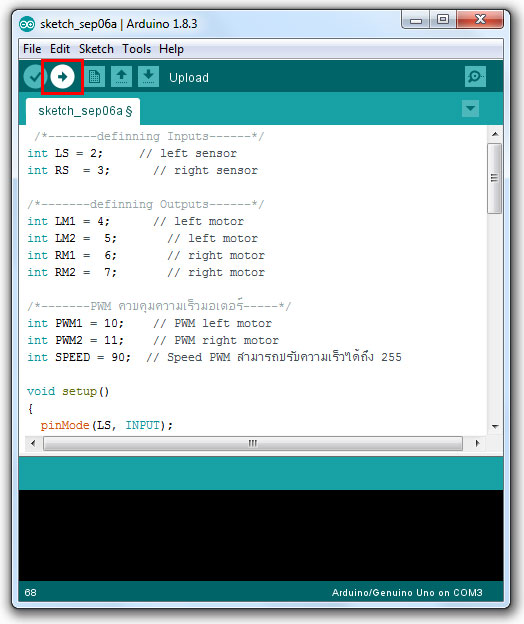Click the '// right sensor' comment
This screenshot has height=624, width=524.
tap(206, 170)
